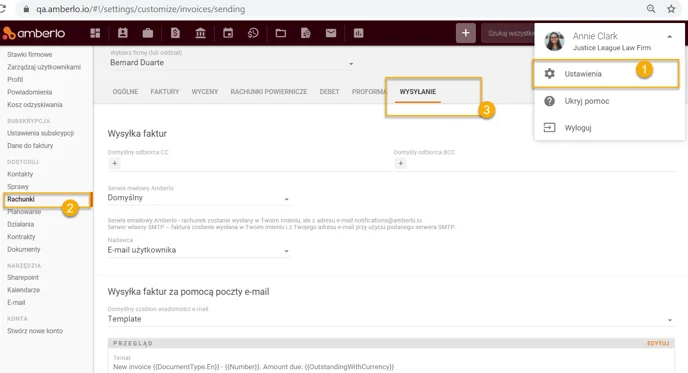This screenshot has width=688, height=373.
Task: Open Działania in sidebar
Action: (21, 224)
